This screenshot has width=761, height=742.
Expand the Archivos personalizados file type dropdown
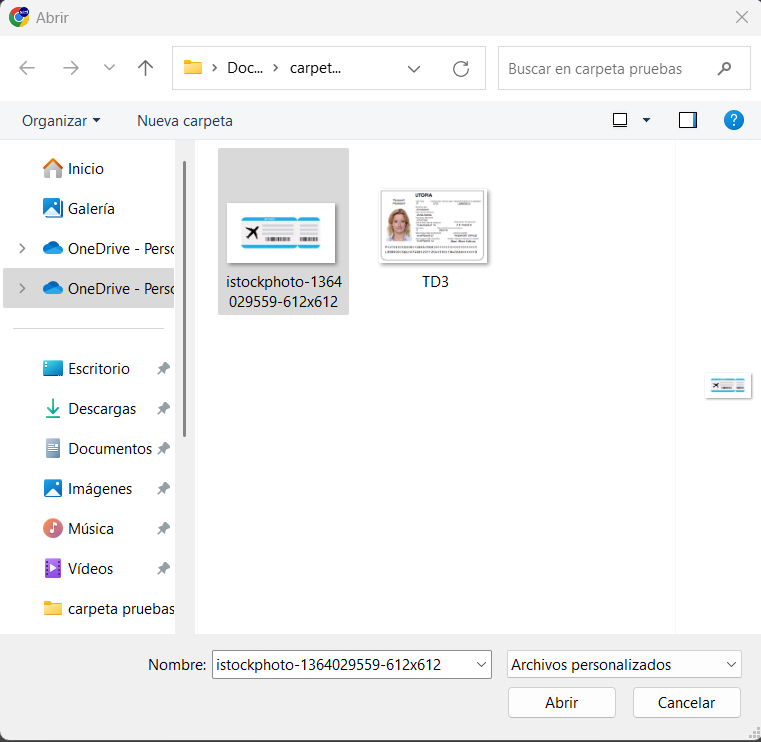click(x=731, y=664)
